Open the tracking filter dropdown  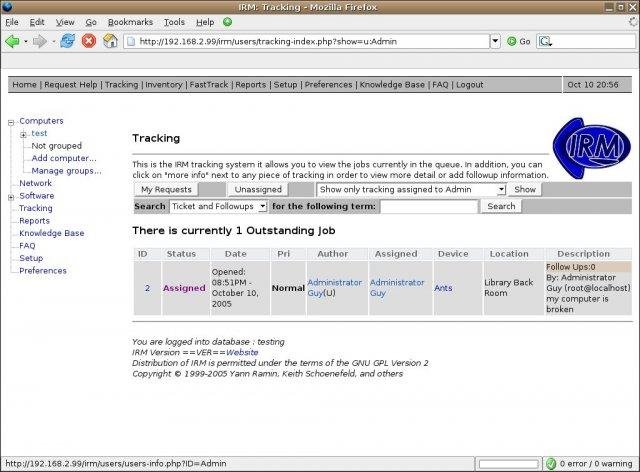tap(411, 189)
